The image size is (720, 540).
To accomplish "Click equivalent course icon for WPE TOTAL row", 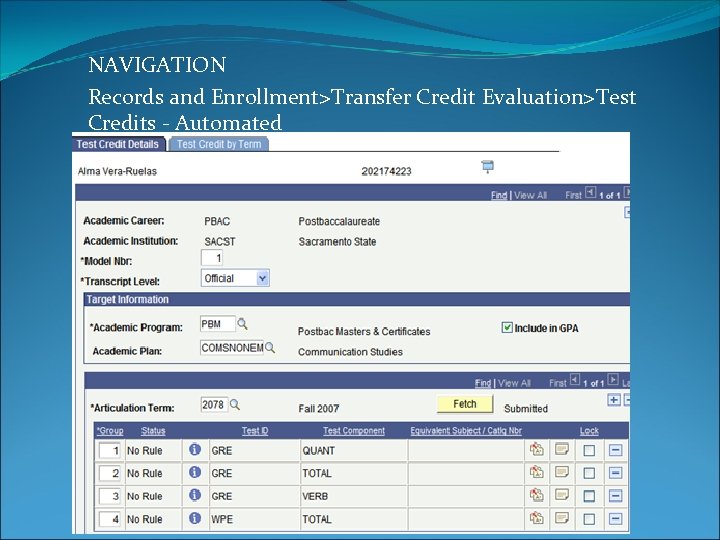I will (x=536, y=518).
